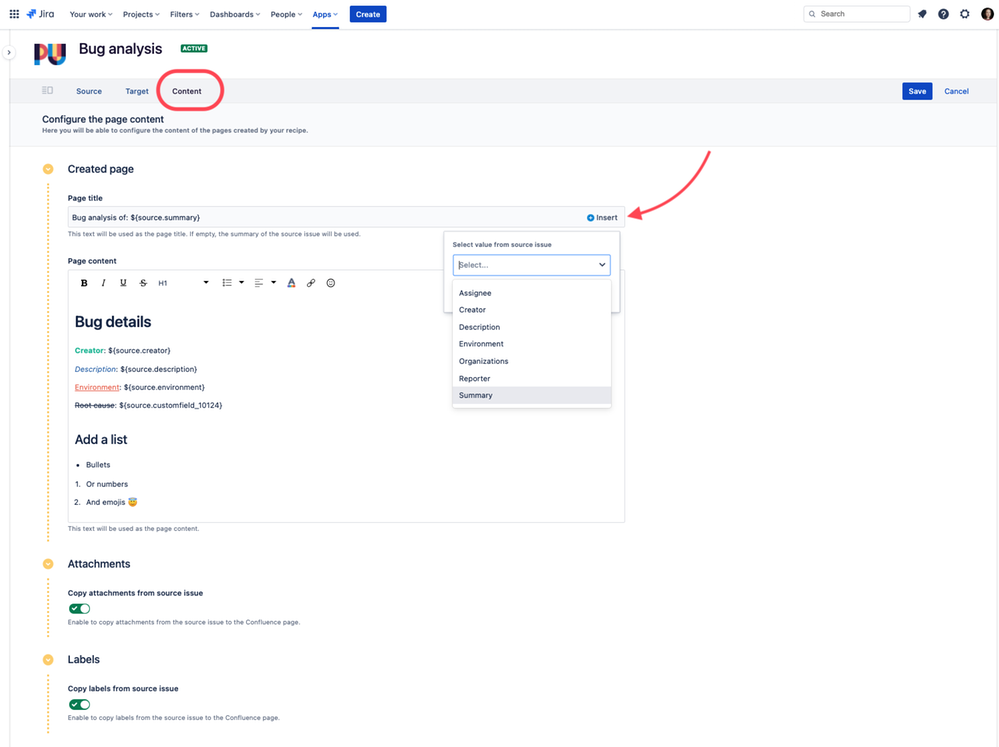Open Jira notifications with the bell icon

coord(921,13)
